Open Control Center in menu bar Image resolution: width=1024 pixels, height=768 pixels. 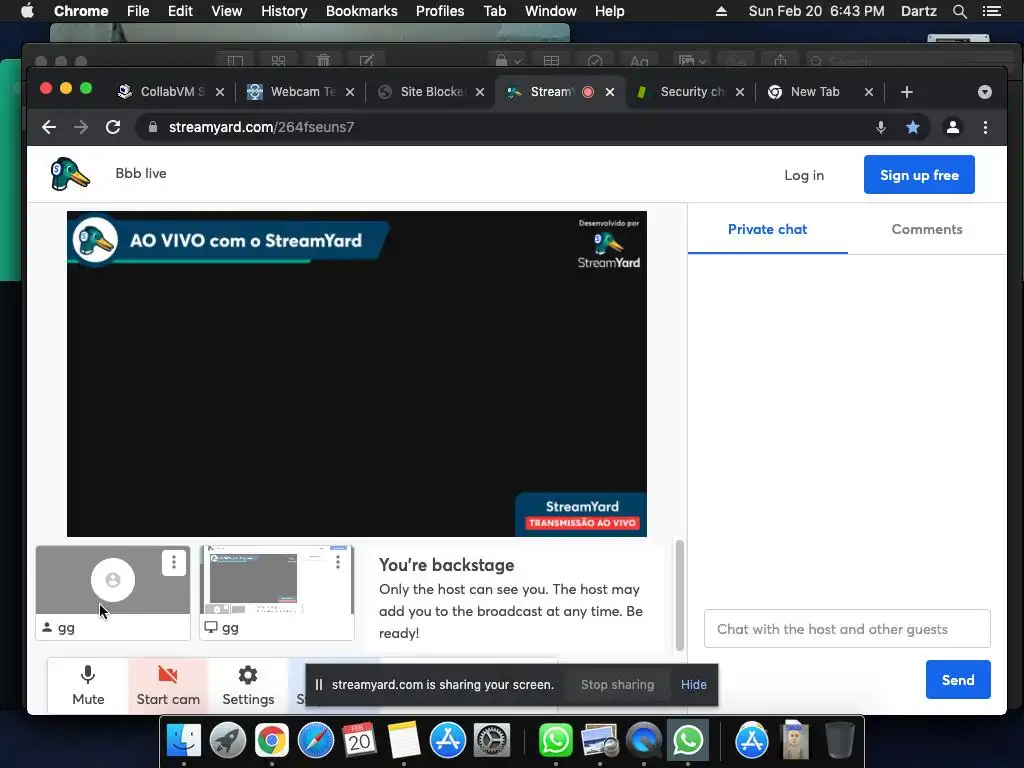tap(991, 11)
